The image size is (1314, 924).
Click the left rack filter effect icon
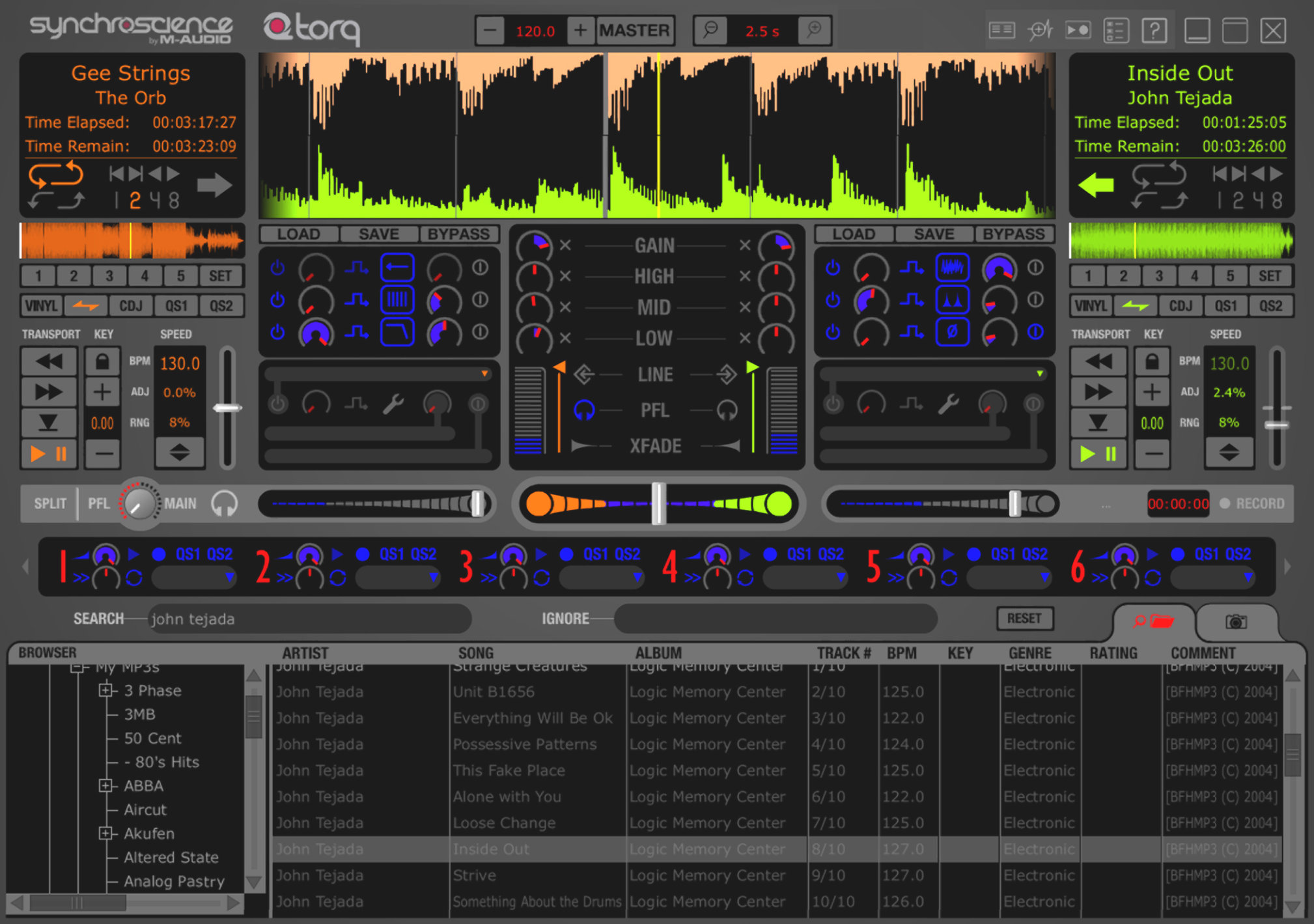tap(397, 332)
